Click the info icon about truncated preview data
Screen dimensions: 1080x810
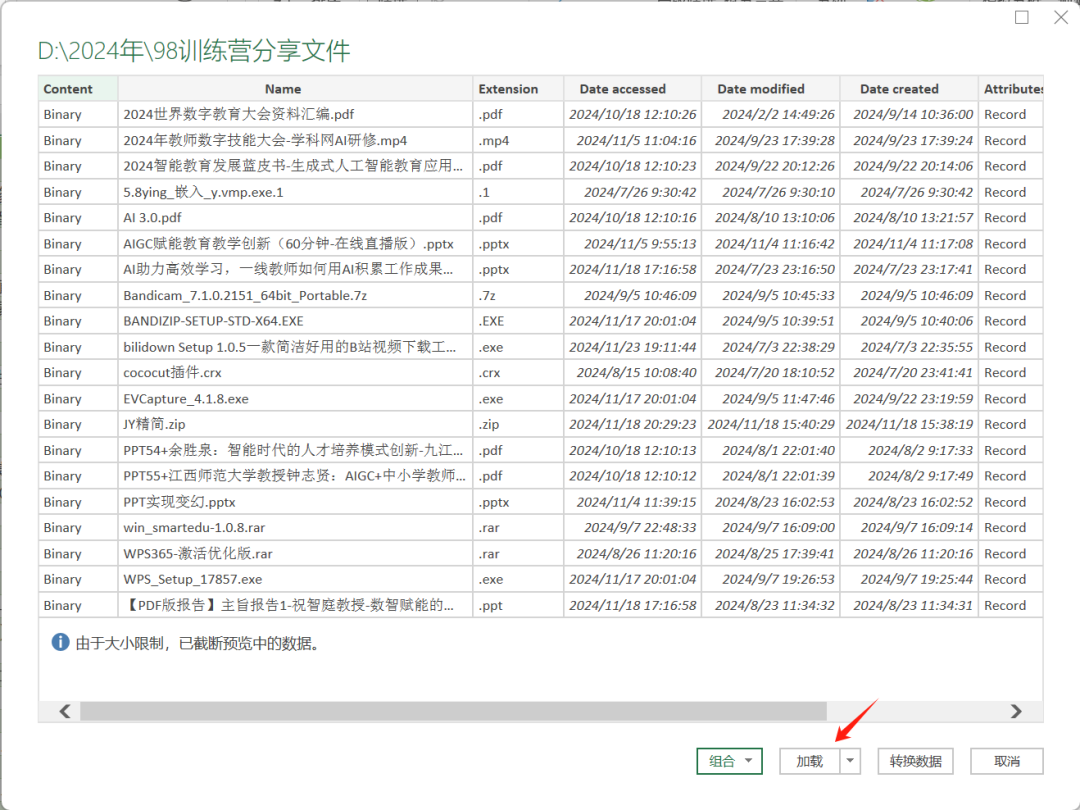coord(60,641)
